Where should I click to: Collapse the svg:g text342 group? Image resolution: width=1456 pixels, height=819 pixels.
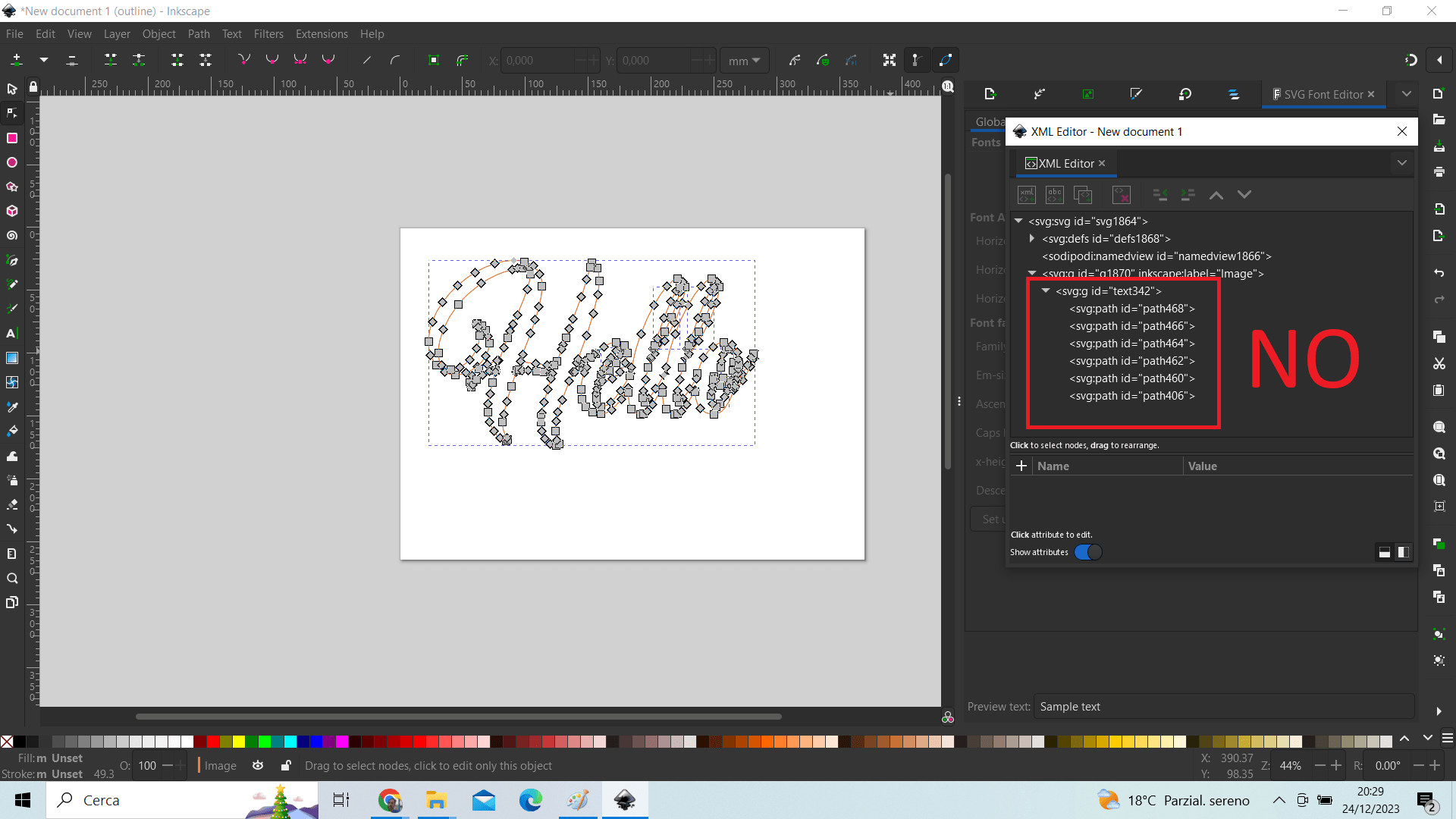pos(1046,291)
